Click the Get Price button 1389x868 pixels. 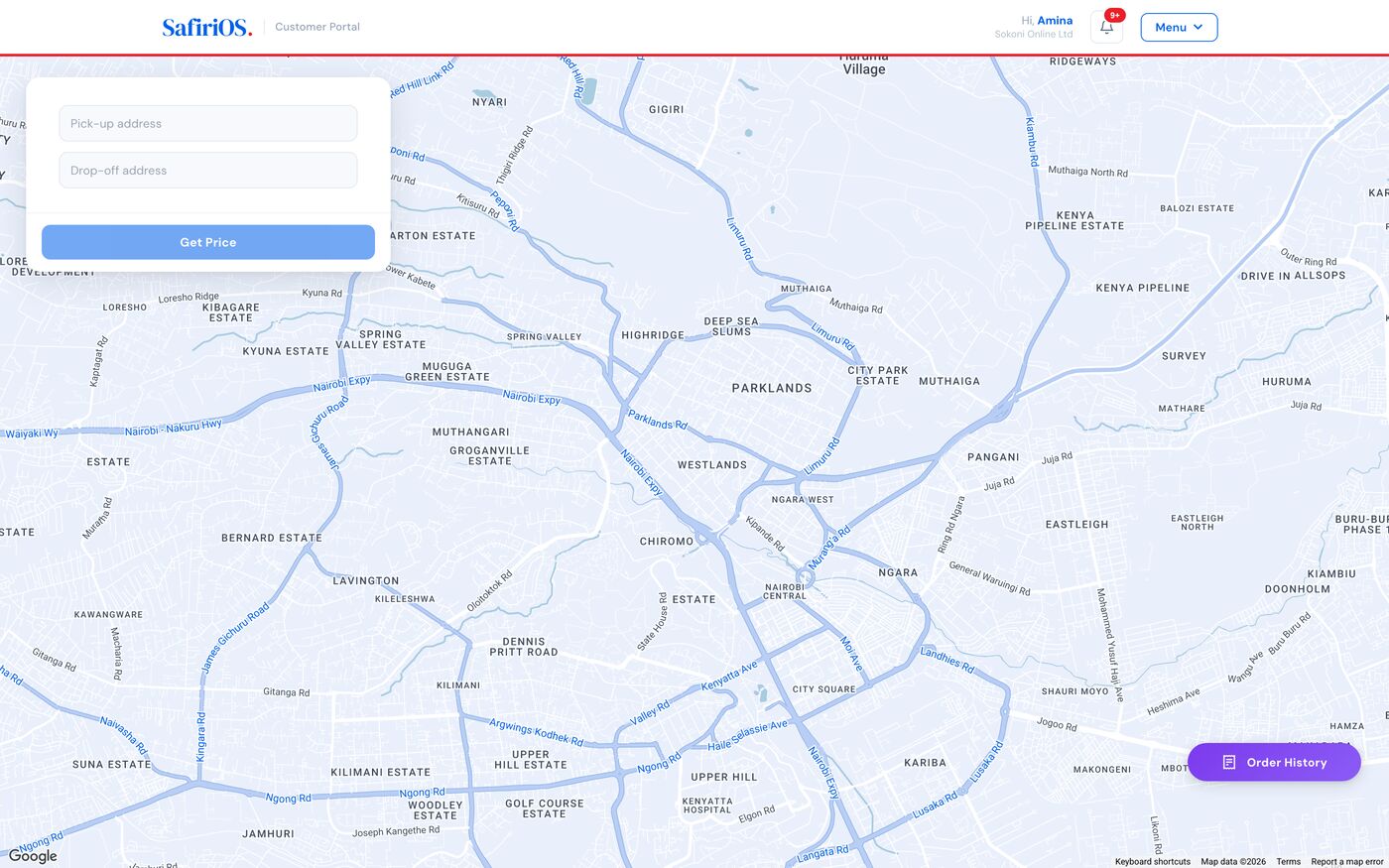208,242
